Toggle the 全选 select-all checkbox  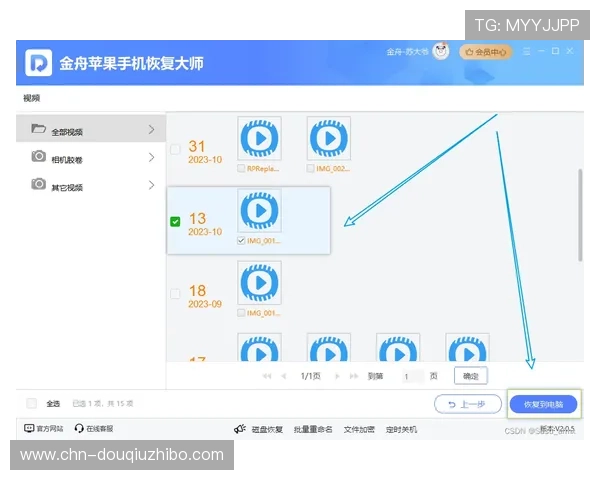click(x=31, y=403)
